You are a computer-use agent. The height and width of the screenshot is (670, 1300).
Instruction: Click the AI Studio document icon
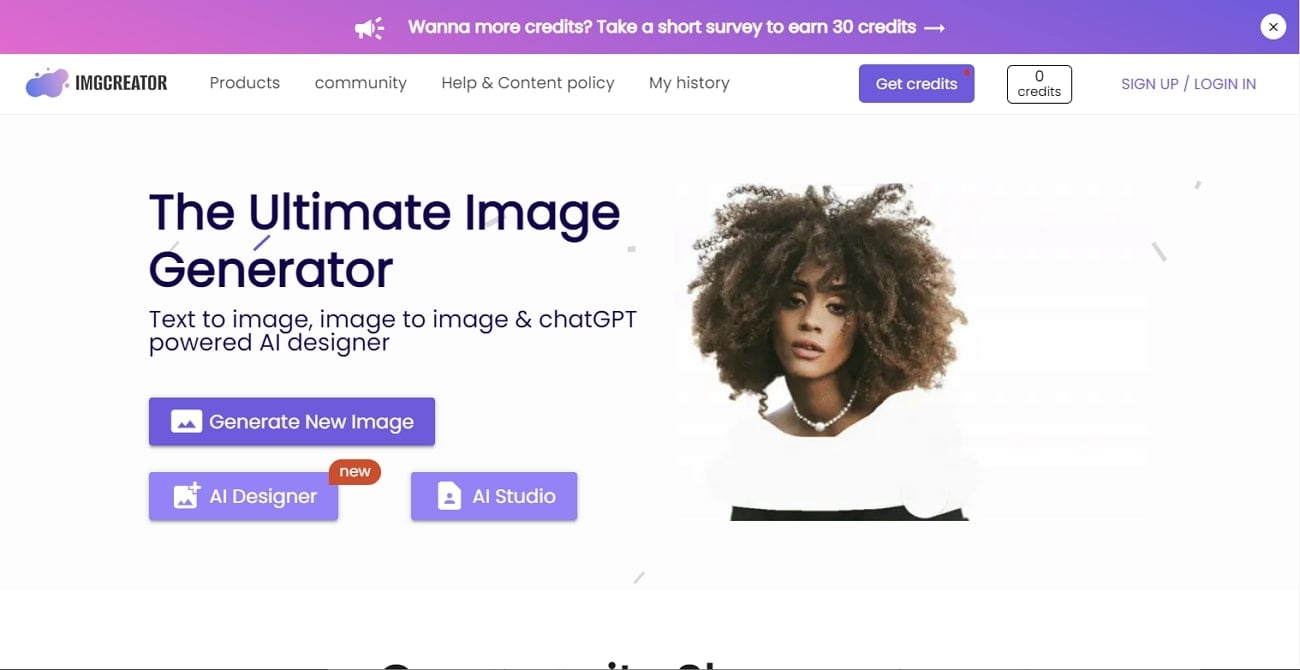(449, 496)
